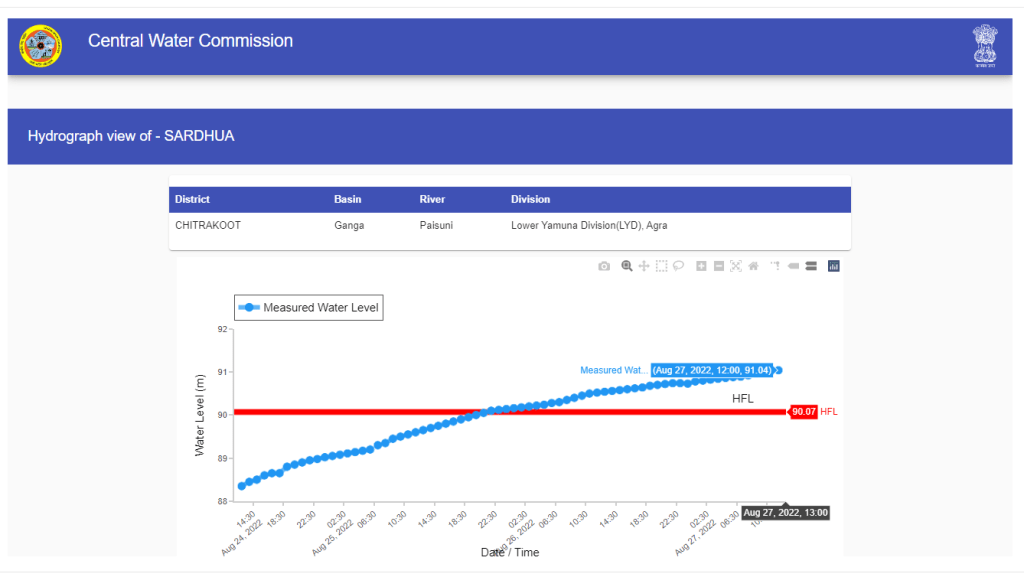The width and height of the screenshot is (1024, 577).
Task: Zoom in using the plus icon
Action: coord(701,266)
